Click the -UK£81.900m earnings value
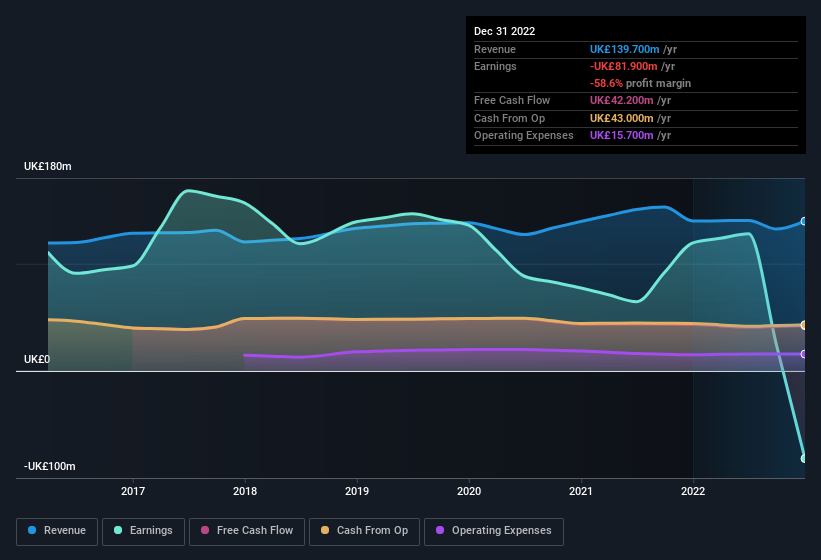 click(624, 66)
